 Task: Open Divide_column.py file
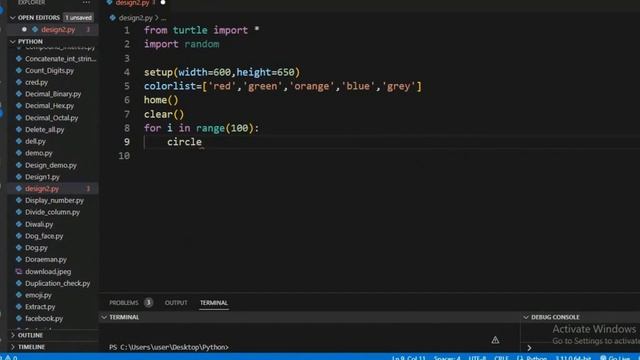[52, 212]
